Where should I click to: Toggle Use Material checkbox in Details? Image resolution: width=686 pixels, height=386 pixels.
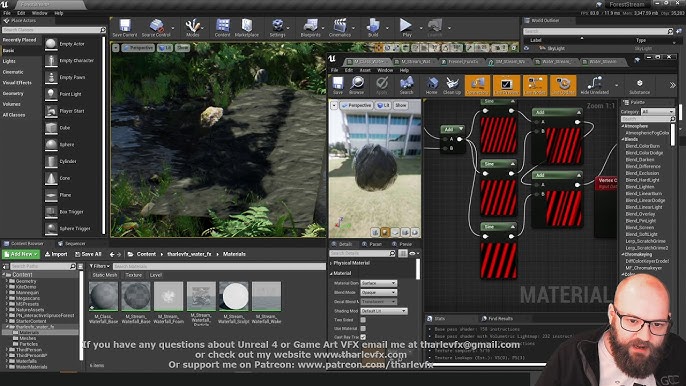363,328
